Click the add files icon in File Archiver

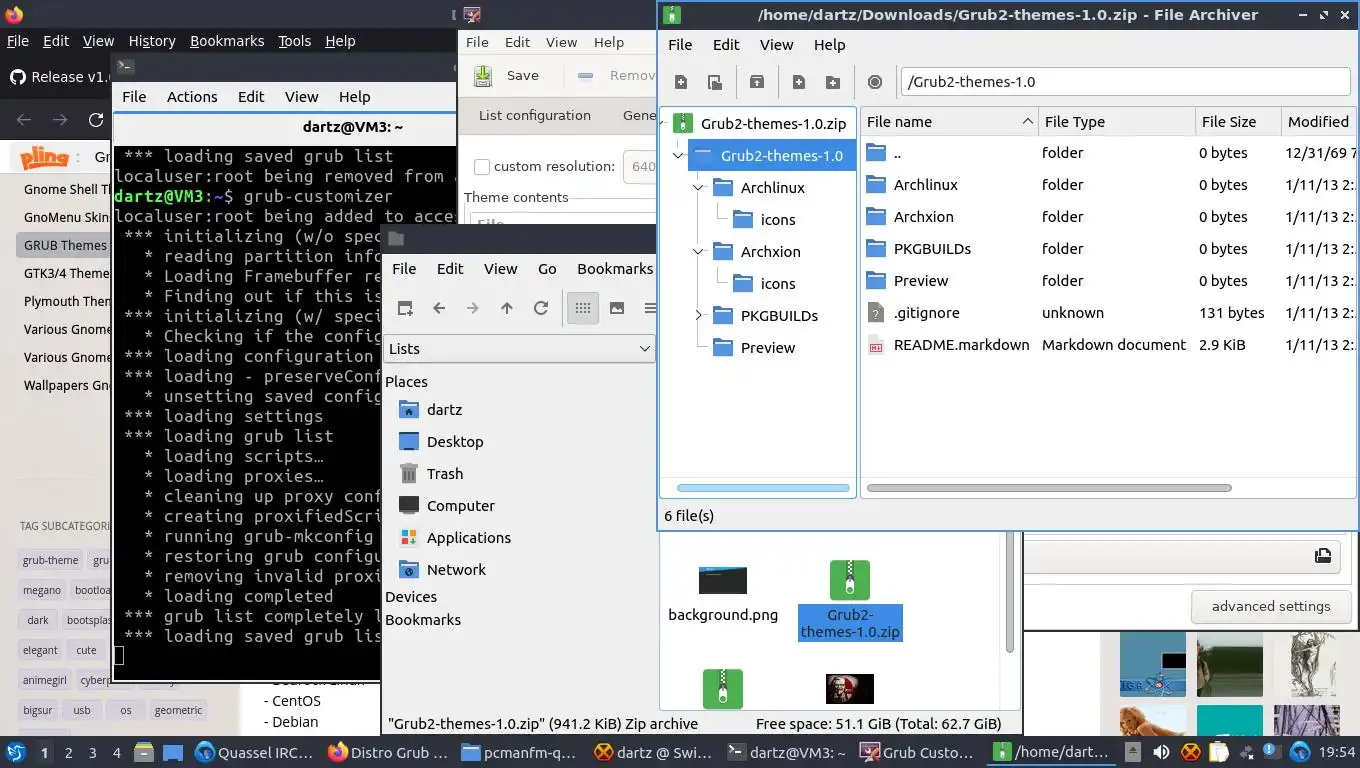coord(799,82)
